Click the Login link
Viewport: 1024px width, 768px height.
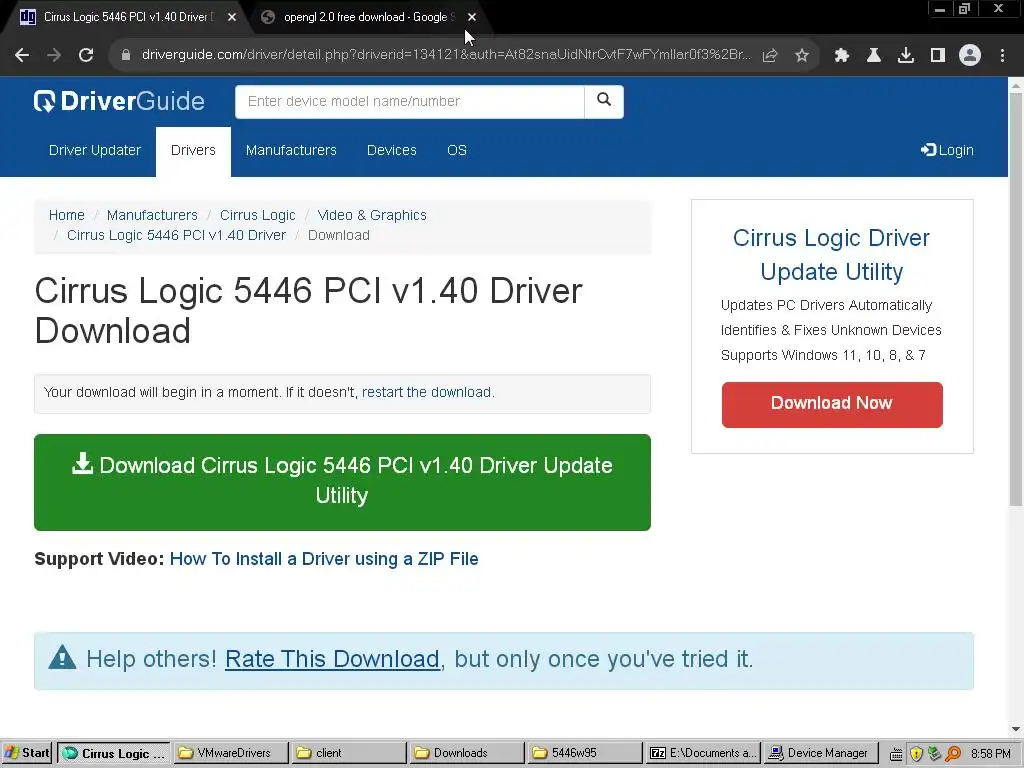coord(947,150)
